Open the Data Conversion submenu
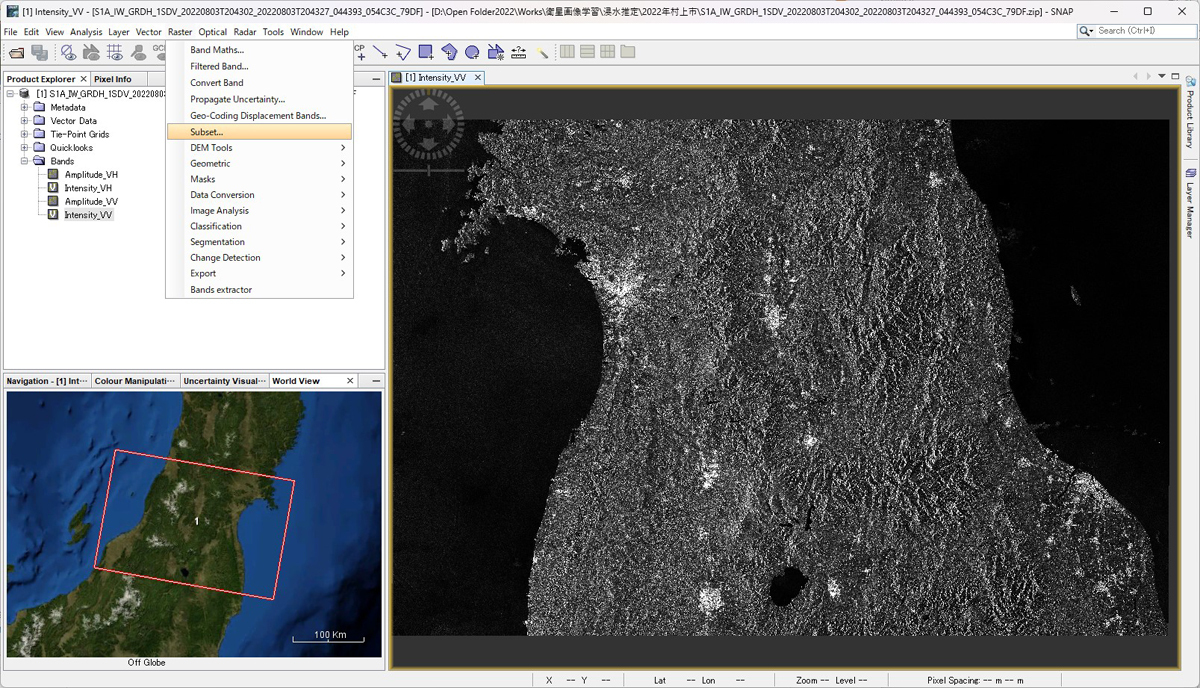1200x688 pixels. click(259, 195)
